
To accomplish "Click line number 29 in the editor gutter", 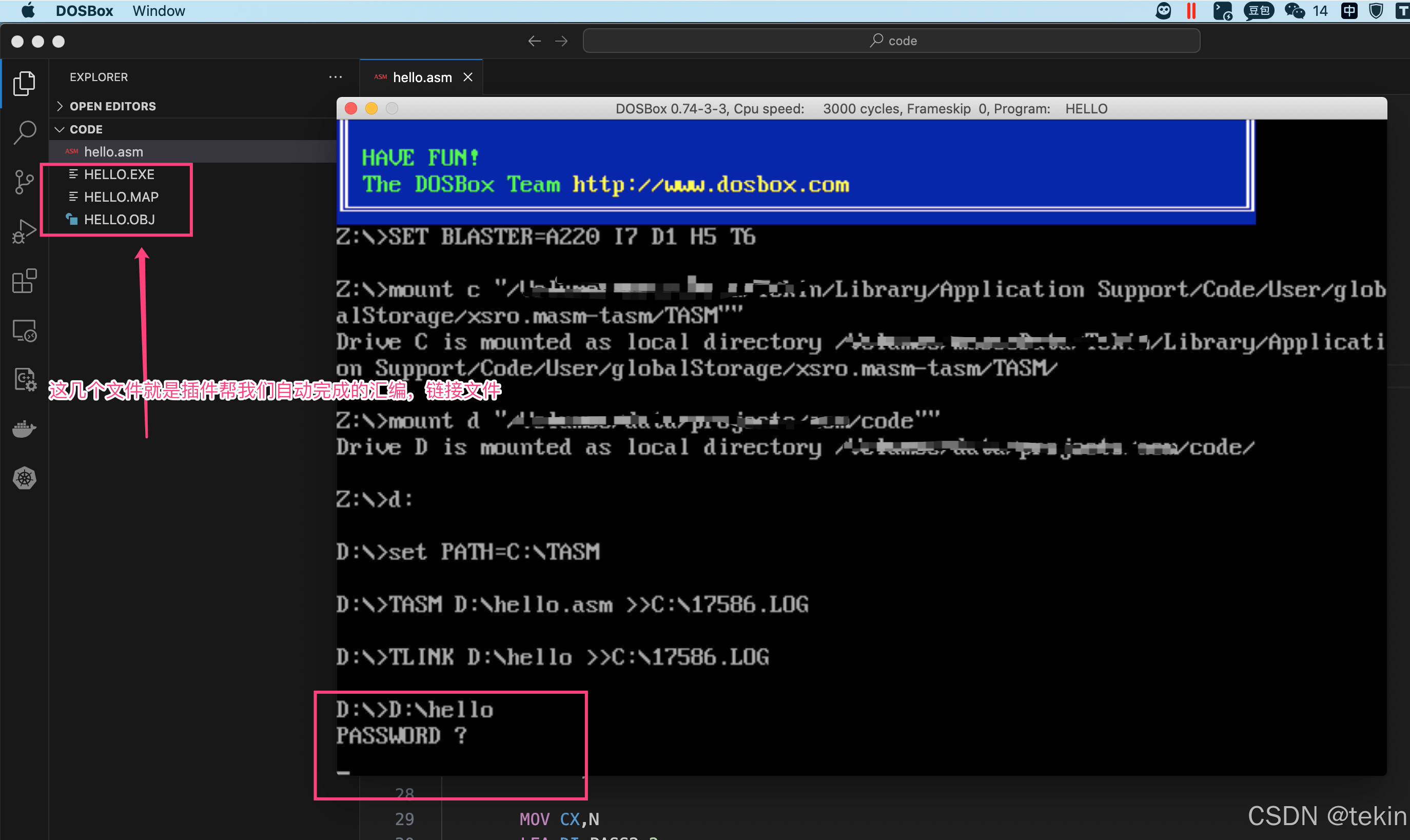I will (x=404, y=819).
